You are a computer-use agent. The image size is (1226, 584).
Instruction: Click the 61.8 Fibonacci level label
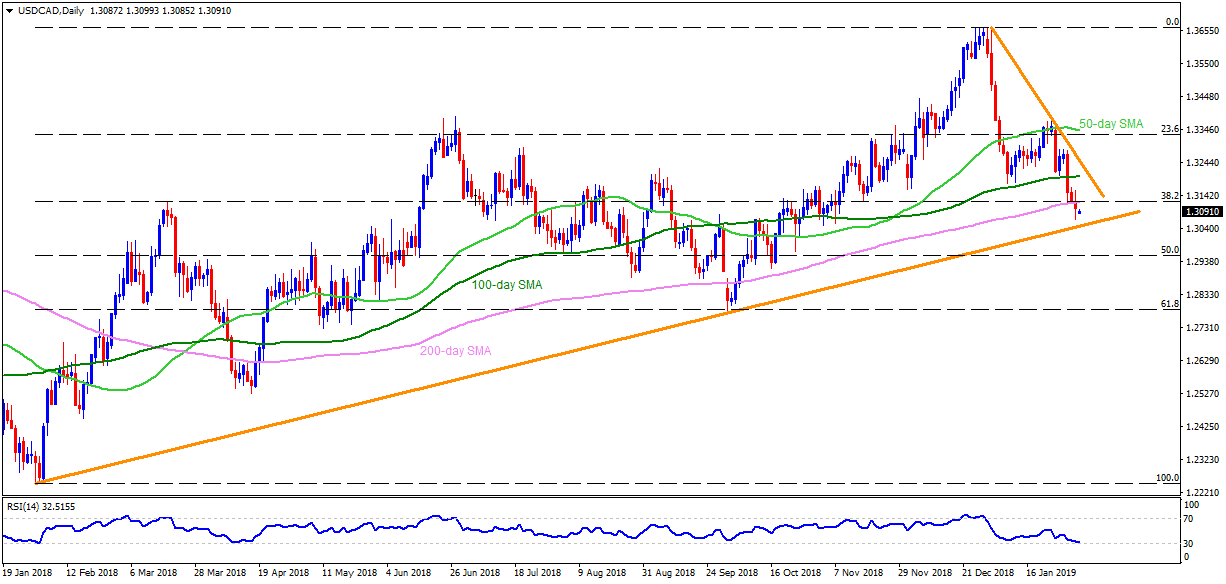pos(1169,304)
